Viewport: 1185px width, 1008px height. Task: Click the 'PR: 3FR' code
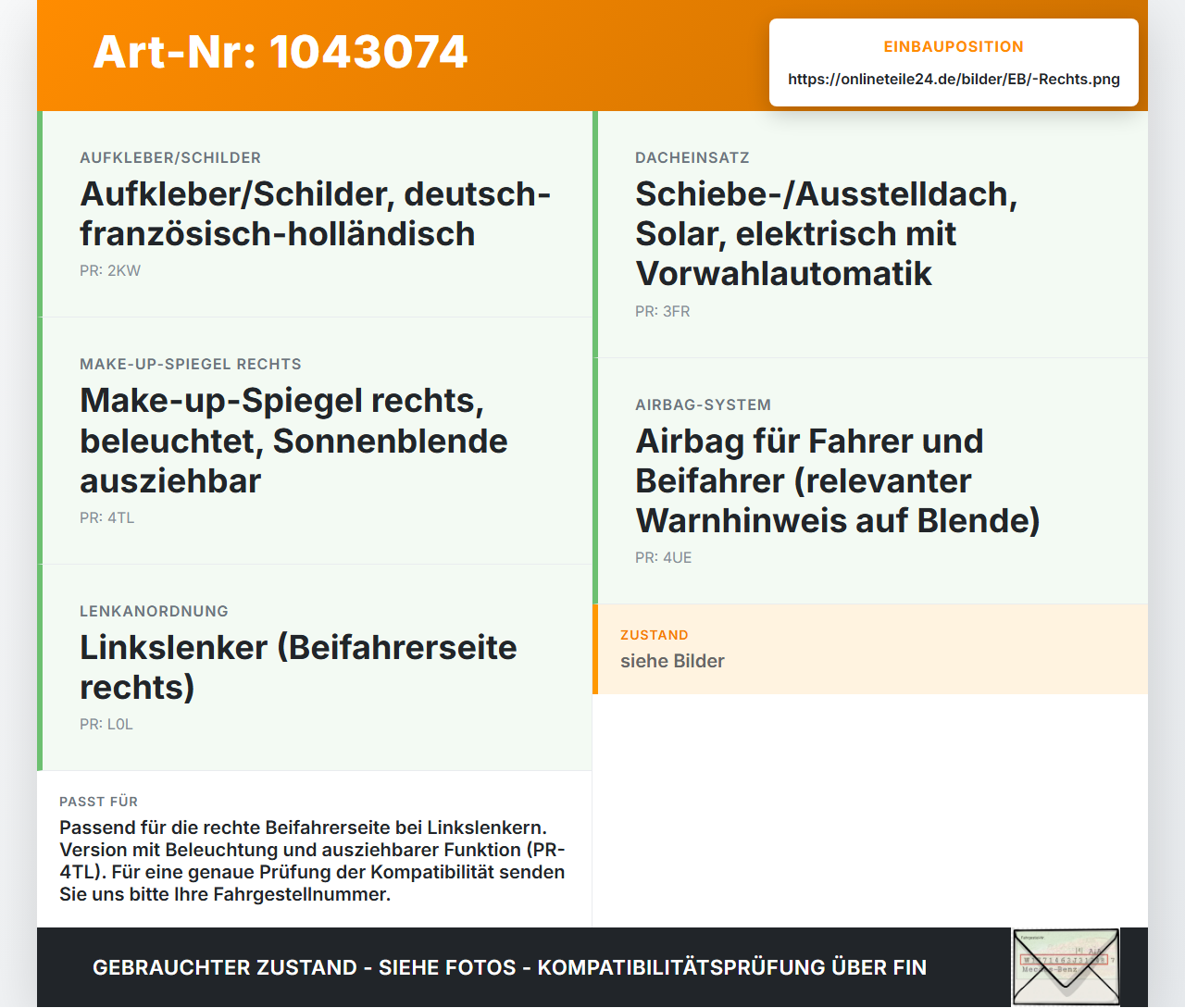[x=663, y=311]
